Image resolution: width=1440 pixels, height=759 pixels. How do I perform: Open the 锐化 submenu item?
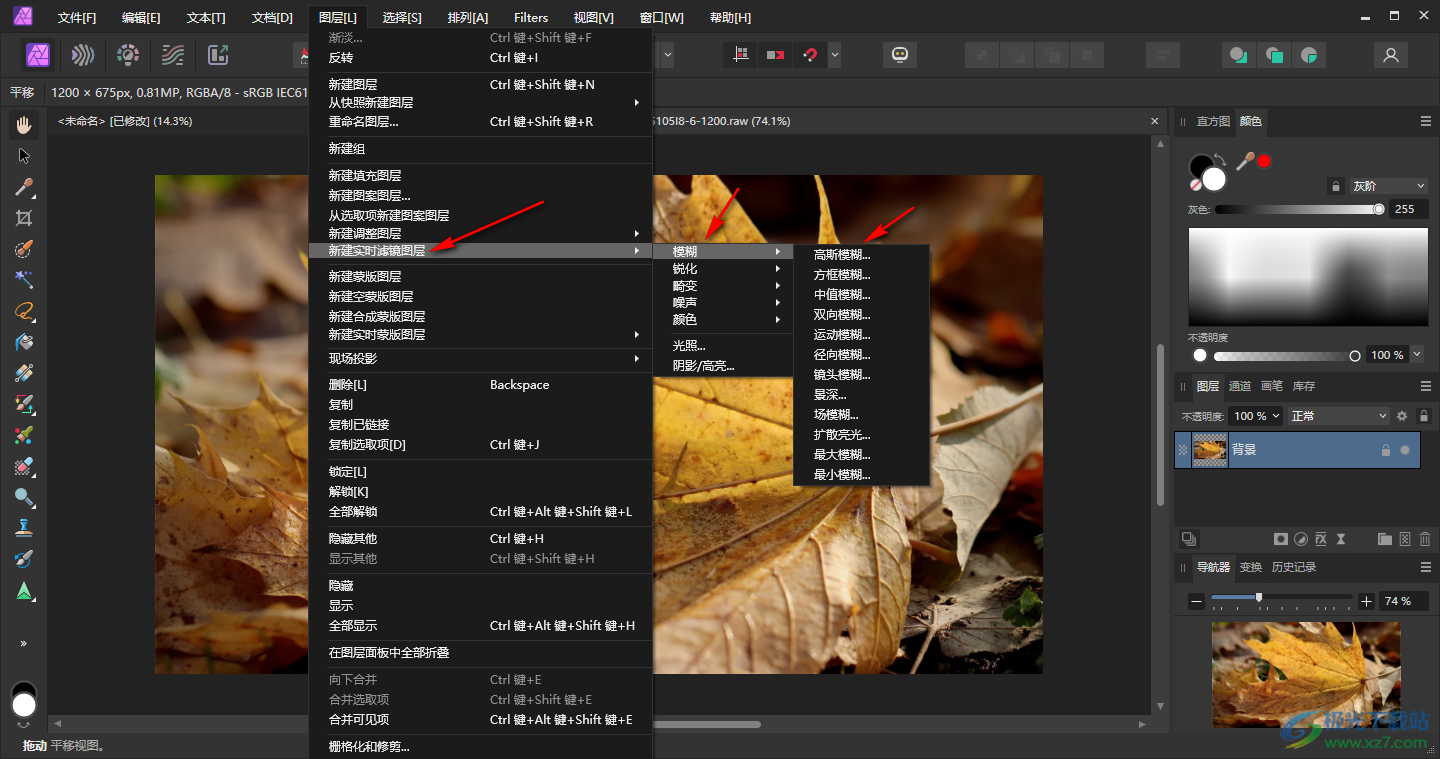coord(685,269)
